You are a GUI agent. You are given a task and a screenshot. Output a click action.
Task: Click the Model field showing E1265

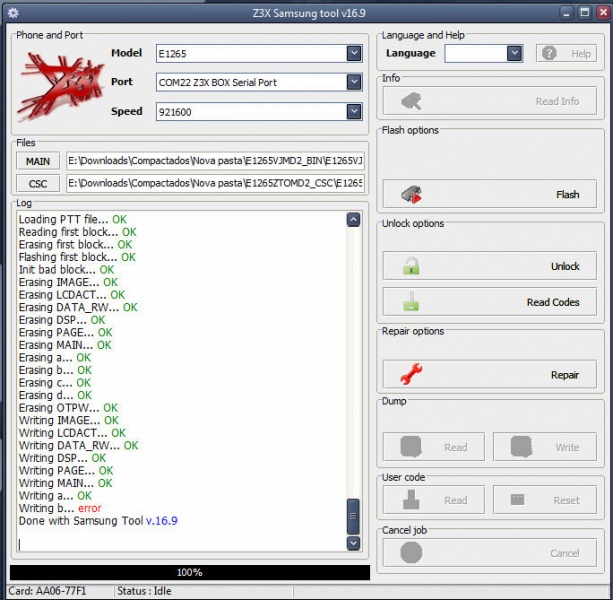[x=259, y=54]
